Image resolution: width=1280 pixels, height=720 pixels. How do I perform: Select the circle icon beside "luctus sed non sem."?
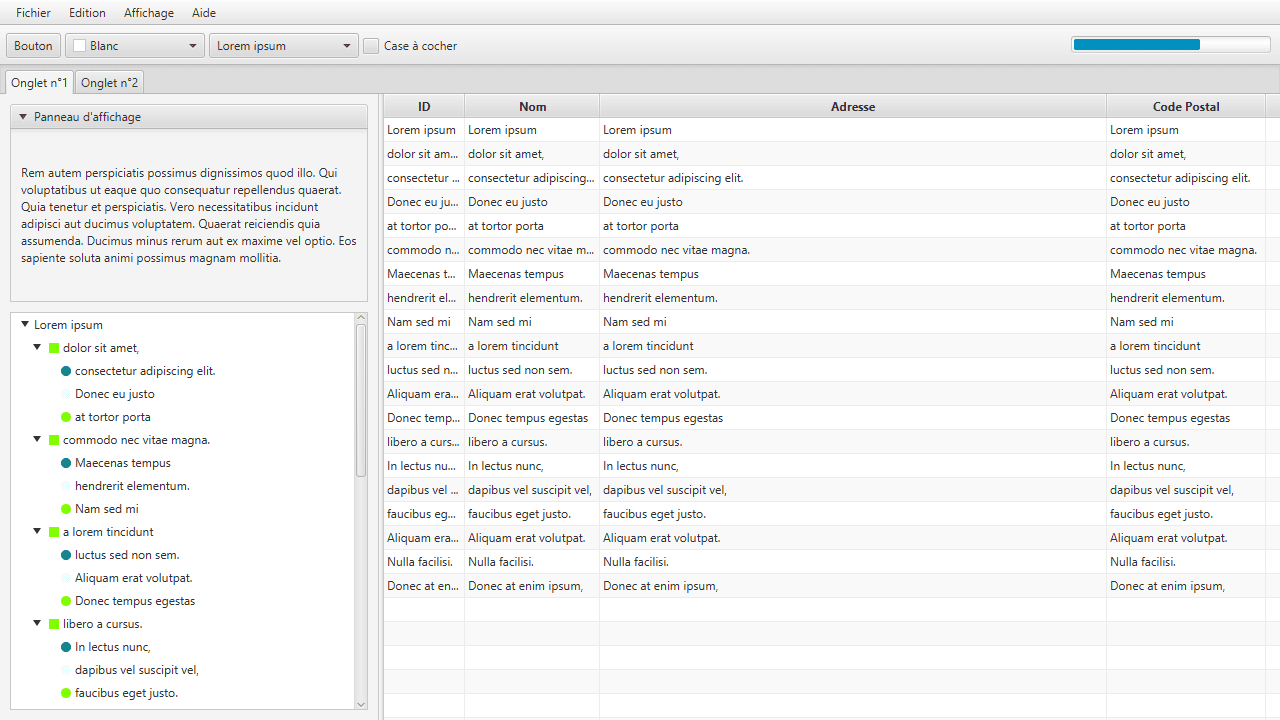click(65, 554)
